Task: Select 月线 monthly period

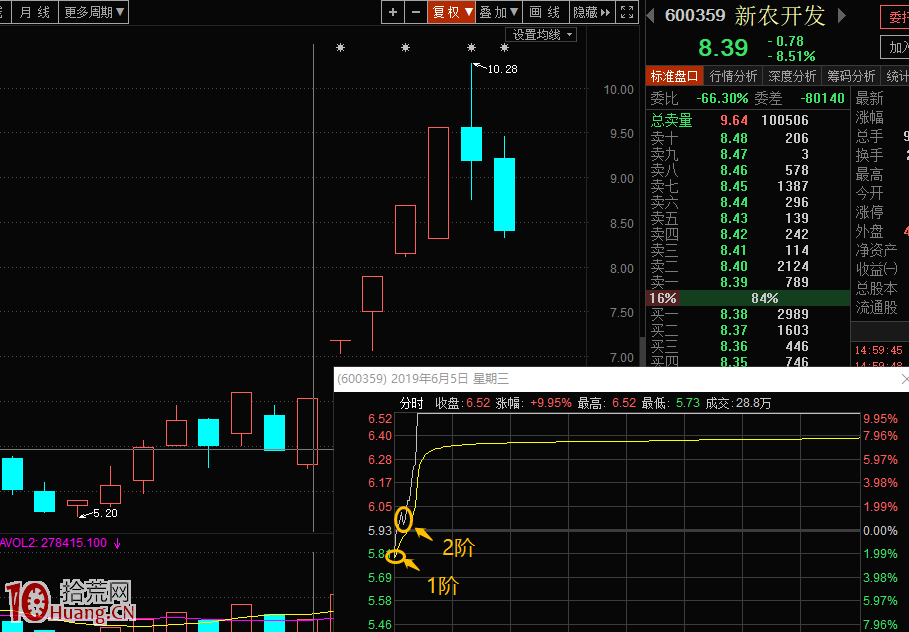Action: (35, 12)
